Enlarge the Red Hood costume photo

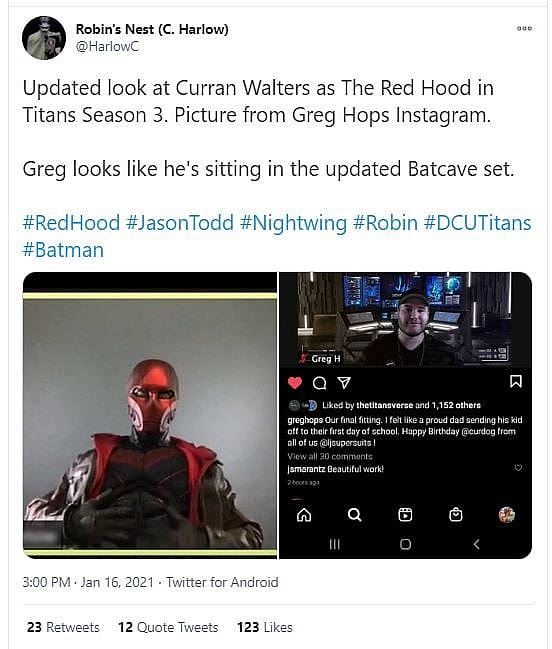[x=150, y=415]
